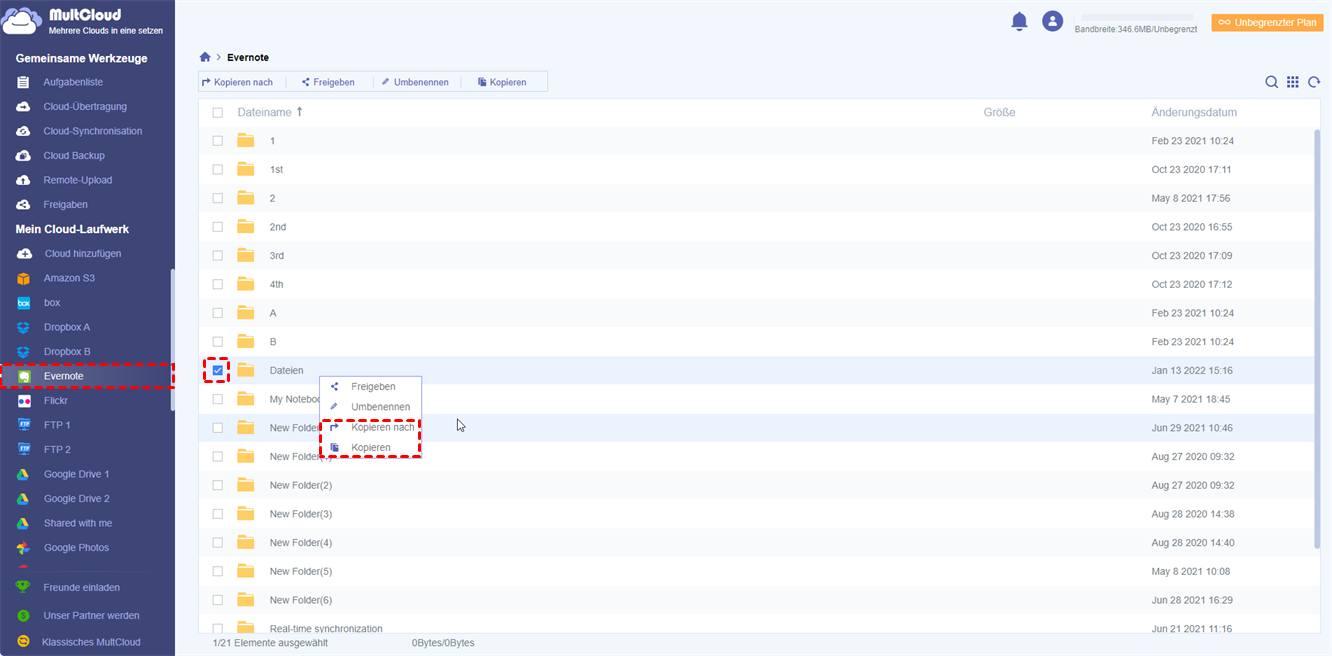This screenshot has height=656, width=1332.
Task: Open Aufgabenliste in sidebar
Action: tap(73, 82)
